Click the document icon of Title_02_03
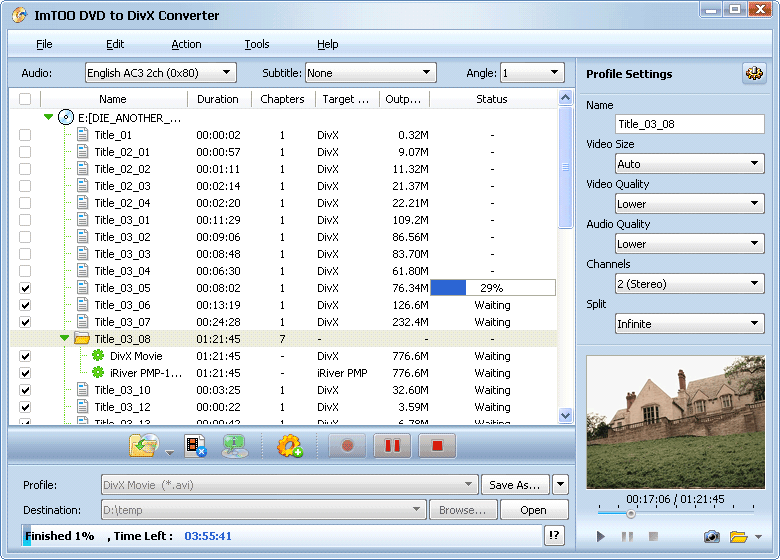This screenshot has height=560, width=780. (83, 186)
